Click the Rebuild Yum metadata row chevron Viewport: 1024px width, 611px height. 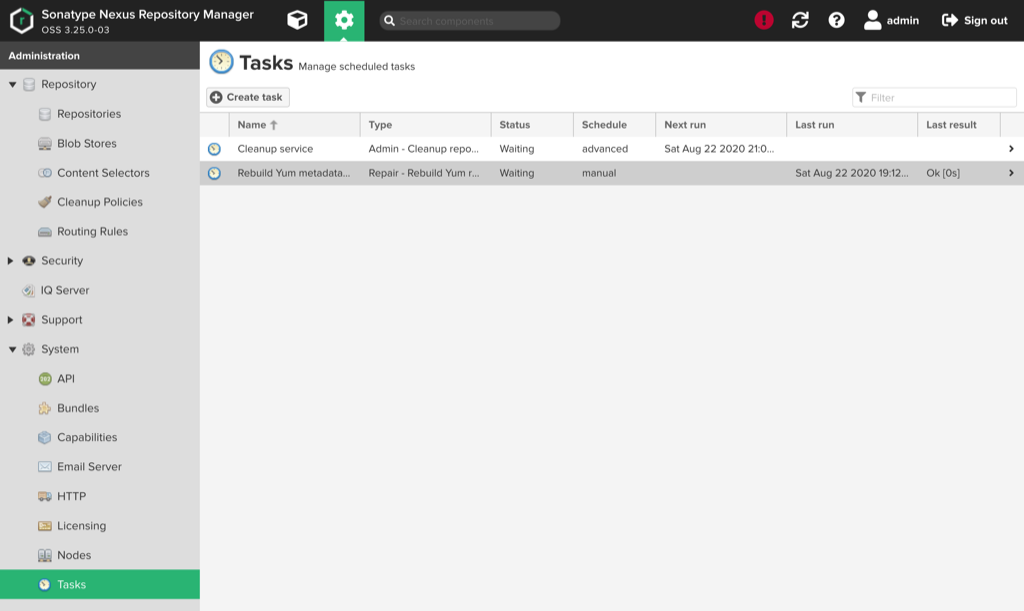coord(1011,173)
